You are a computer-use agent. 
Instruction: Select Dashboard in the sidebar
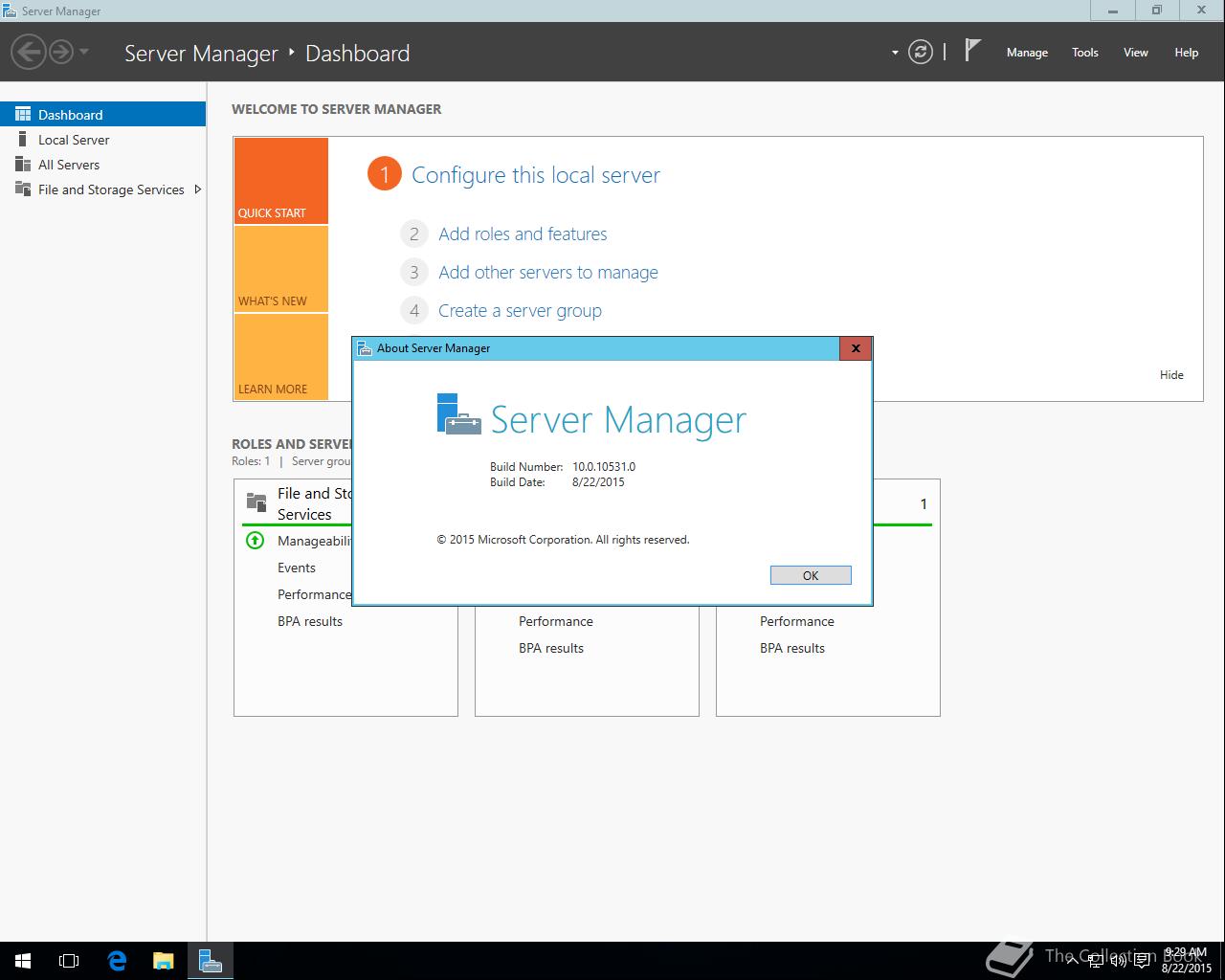click(x=102, y=114)
